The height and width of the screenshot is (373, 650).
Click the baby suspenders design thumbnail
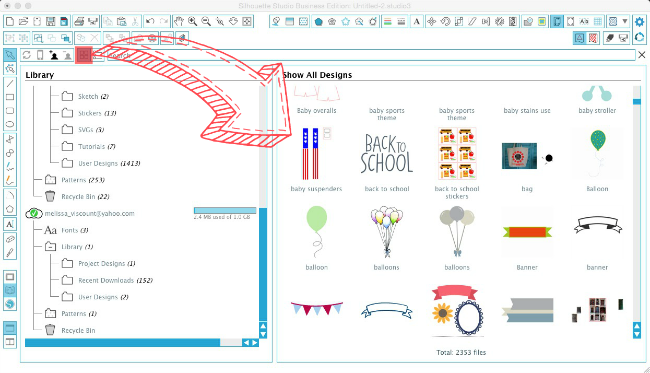click(316, 153)
